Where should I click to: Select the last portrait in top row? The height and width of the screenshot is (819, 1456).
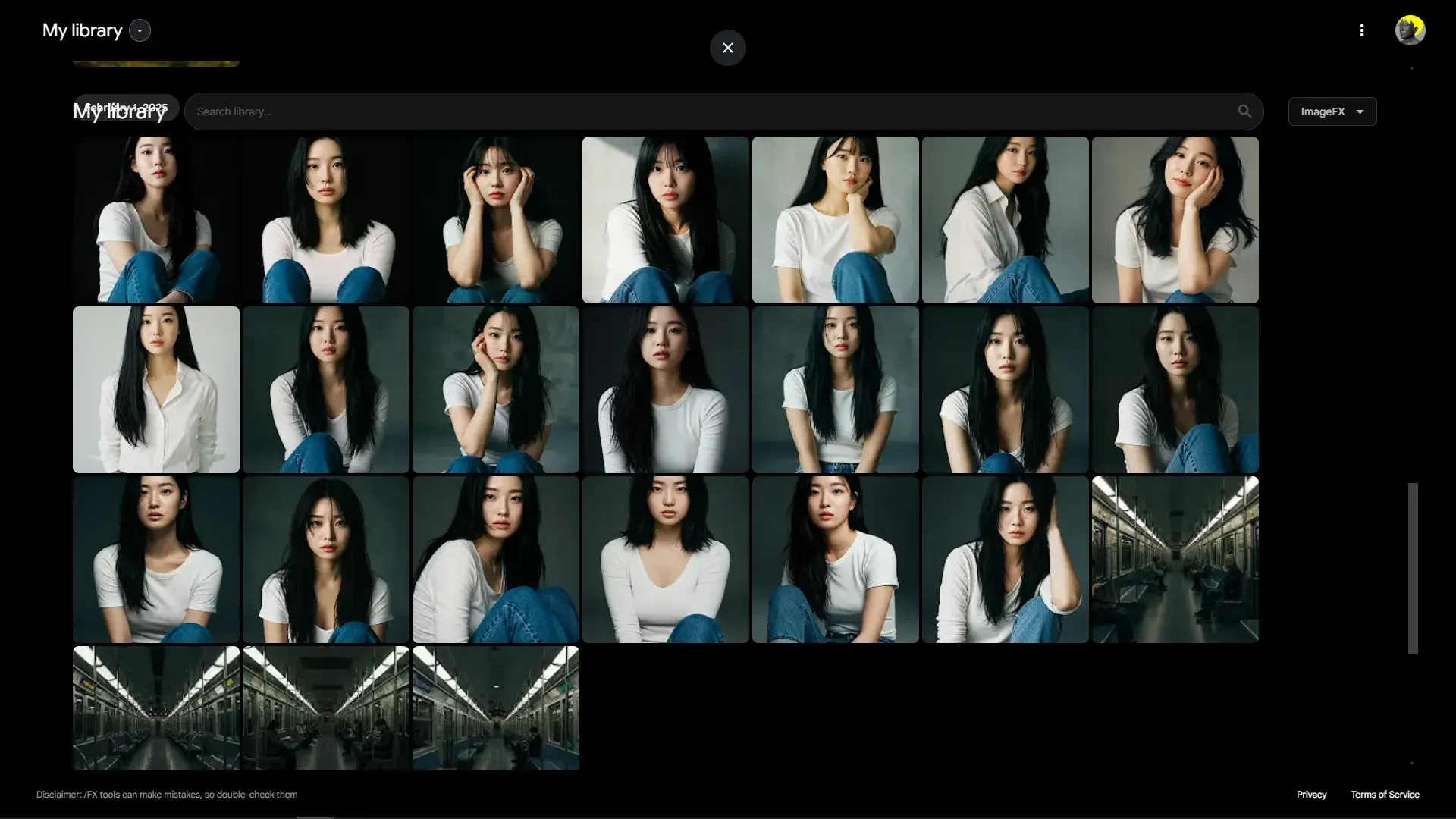tap(1175, 220)
